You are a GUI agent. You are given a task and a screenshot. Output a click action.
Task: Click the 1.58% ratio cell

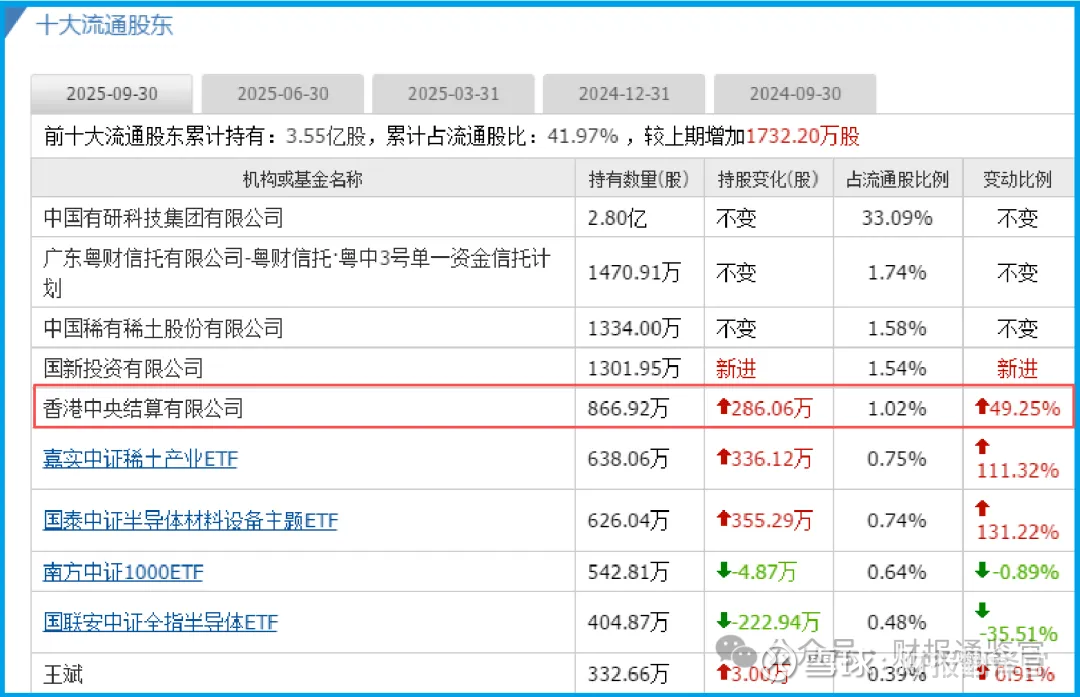(897, 329)
